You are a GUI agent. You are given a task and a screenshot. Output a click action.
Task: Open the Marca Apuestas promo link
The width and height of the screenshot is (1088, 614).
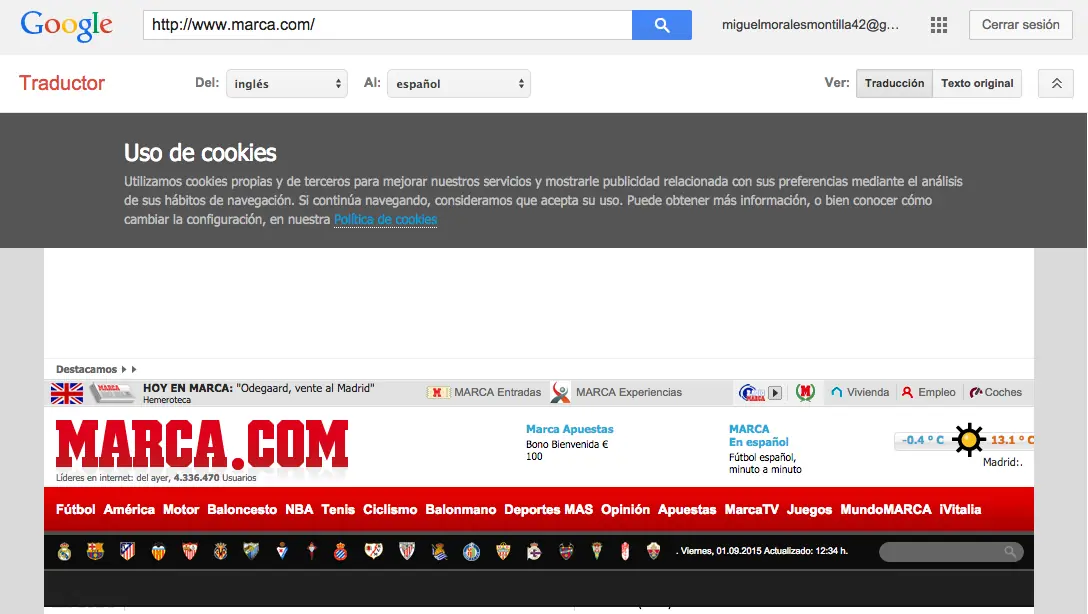(569, 429)
